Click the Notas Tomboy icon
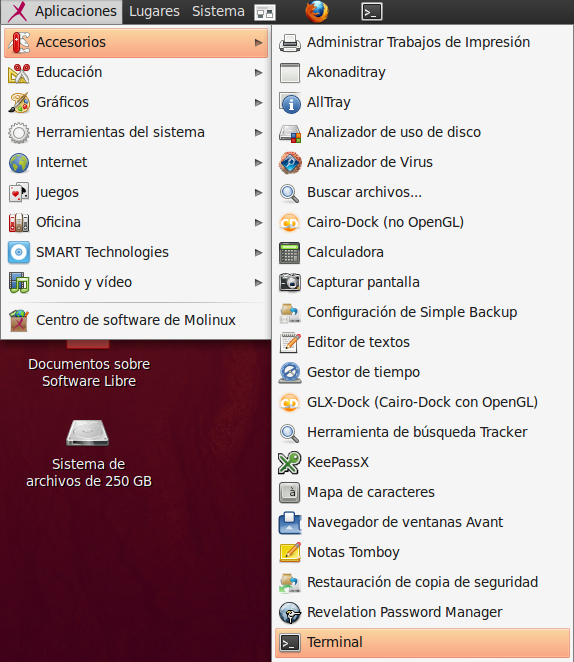Viewport: 574px width, 662px height. (290, 552)
